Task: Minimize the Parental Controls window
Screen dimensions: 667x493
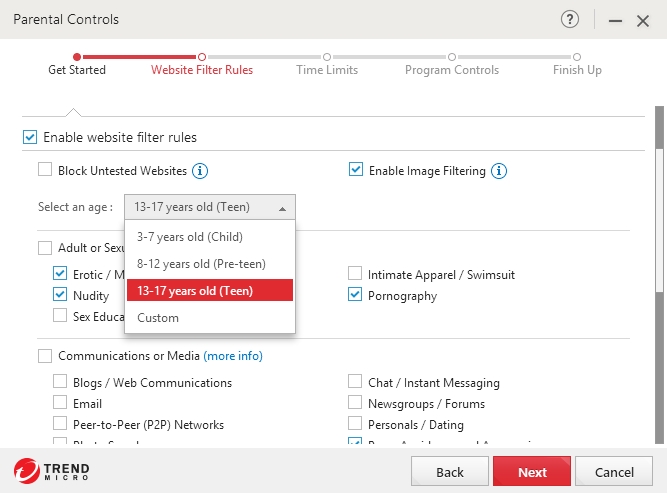Action: (615, 20)
